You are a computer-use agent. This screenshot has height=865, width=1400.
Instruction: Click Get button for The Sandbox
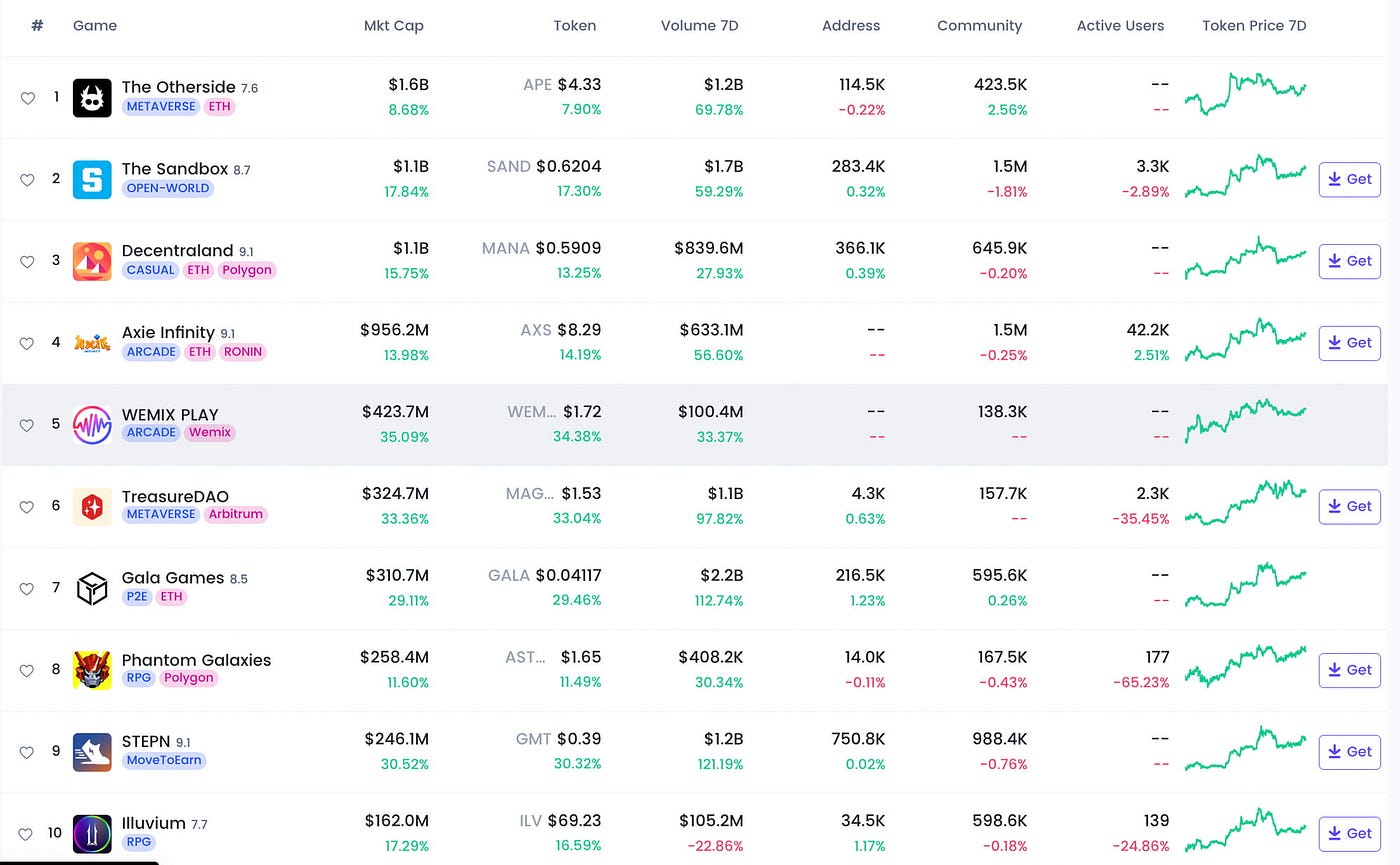(1349, 179)
